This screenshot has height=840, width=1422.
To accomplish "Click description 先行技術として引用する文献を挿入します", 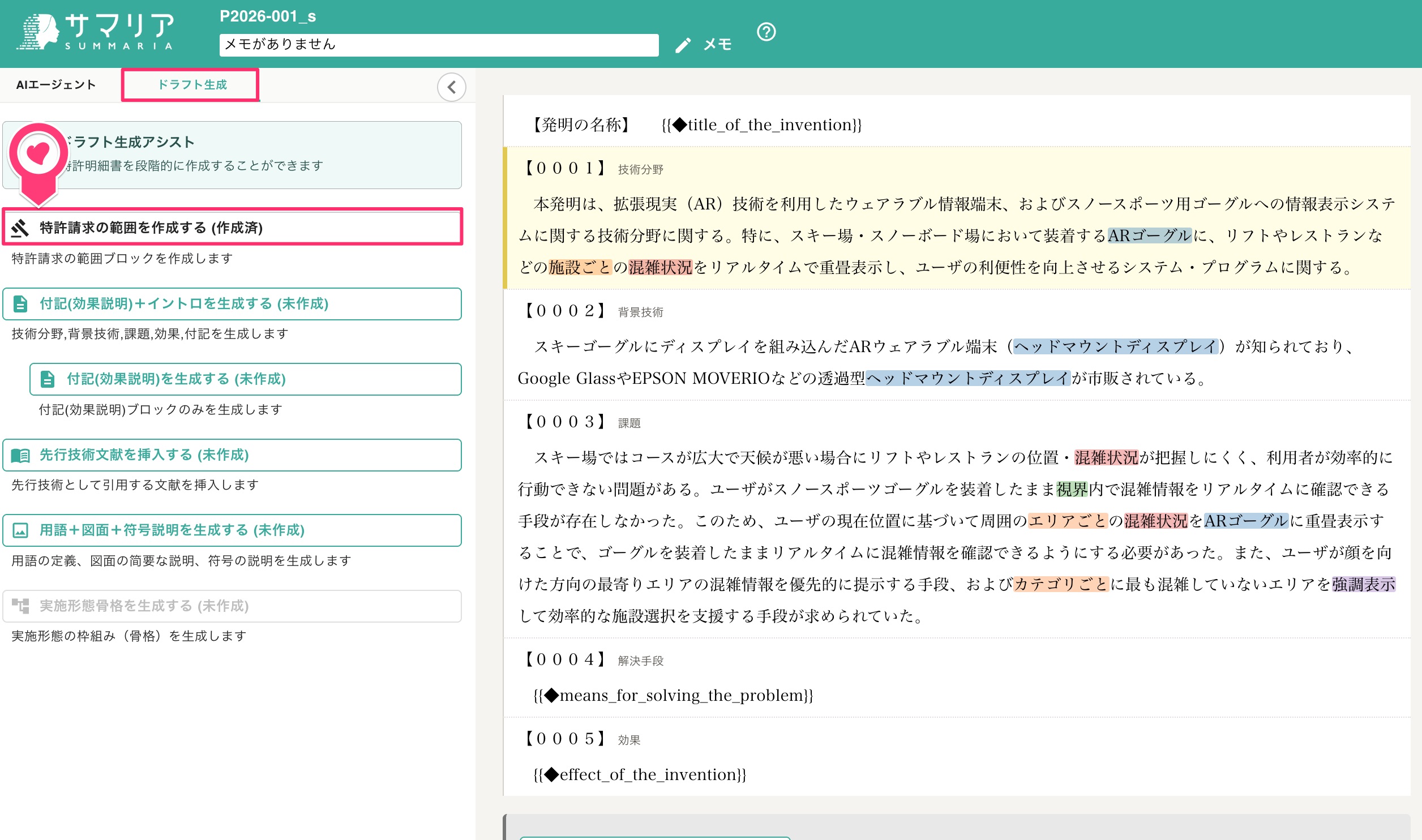I will (135, 485).
